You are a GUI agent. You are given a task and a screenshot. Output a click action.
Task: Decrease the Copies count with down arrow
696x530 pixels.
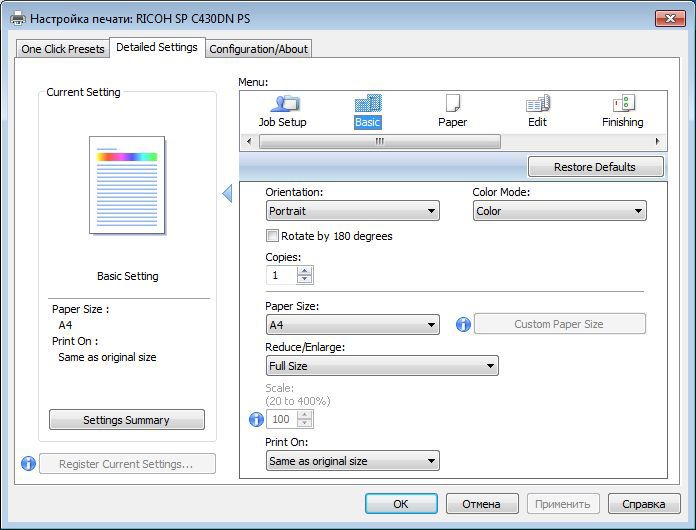tap(304, 279)
